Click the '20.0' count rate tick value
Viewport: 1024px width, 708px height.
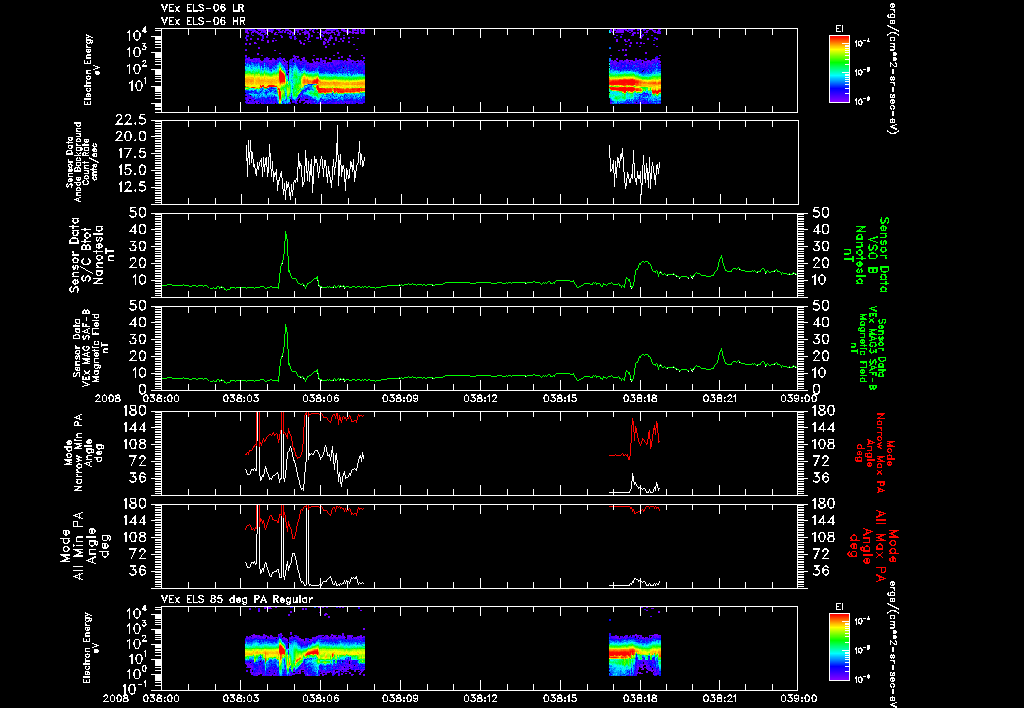(x=131, y=137)
